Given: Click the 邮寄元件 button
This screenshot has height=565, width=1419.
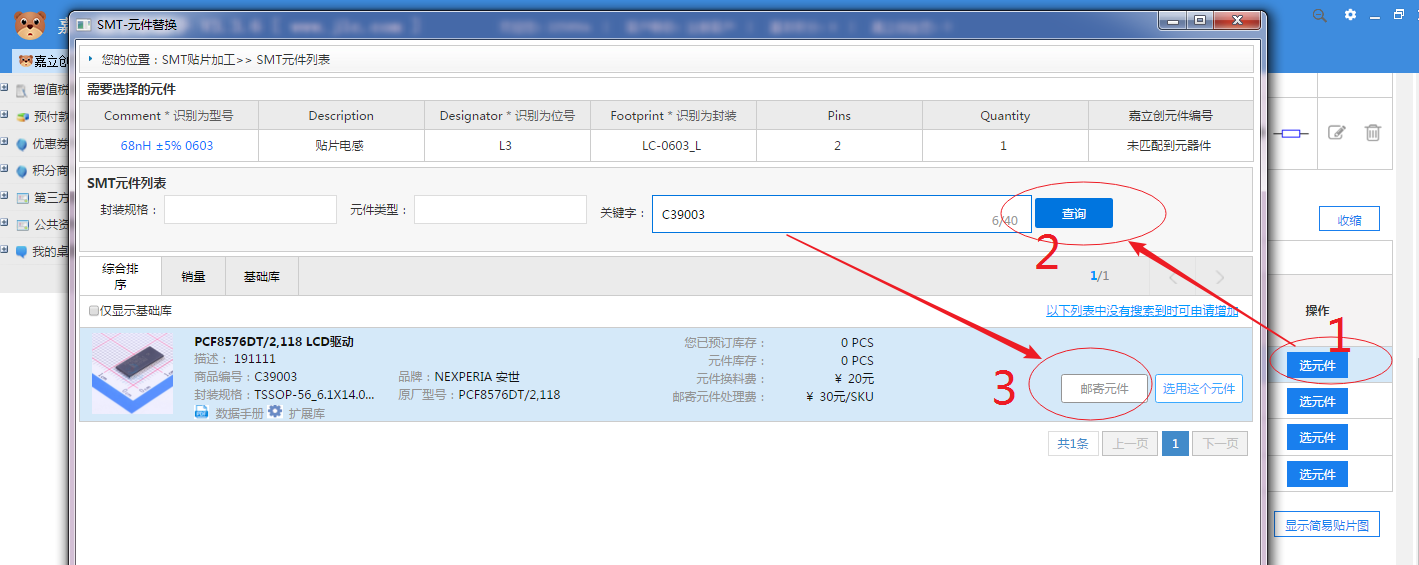Looking at the screenshot, I should (1104, 389).
